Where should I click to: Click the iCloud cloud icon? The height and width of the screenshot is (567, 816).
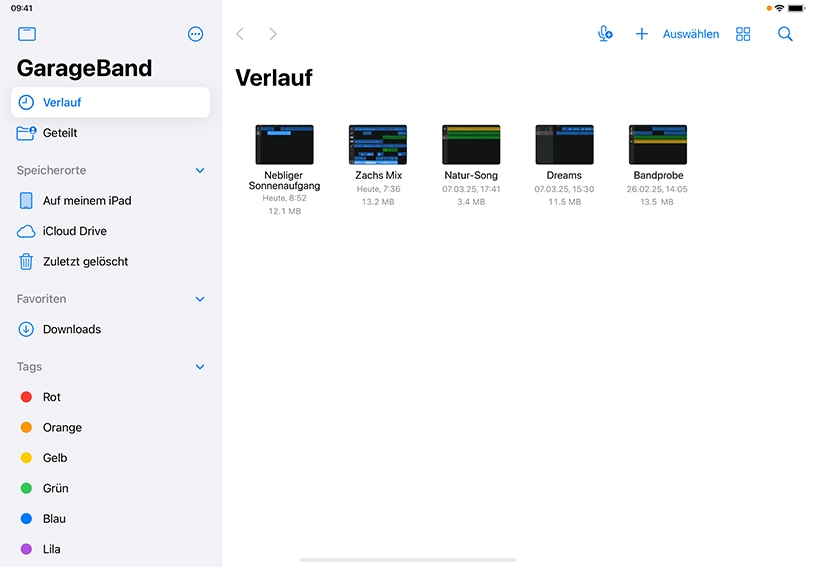click(26, 231)
